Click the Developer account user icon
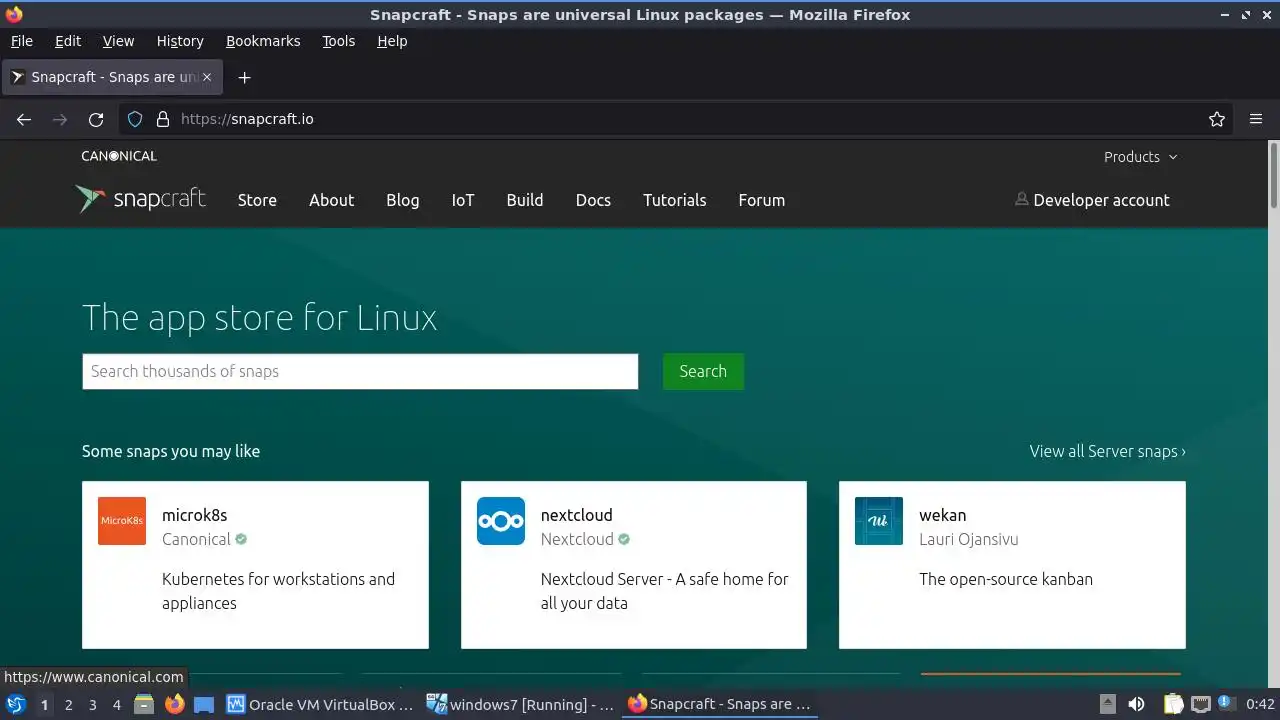The image size is (1280, 720). click(x=1021, y=199)
